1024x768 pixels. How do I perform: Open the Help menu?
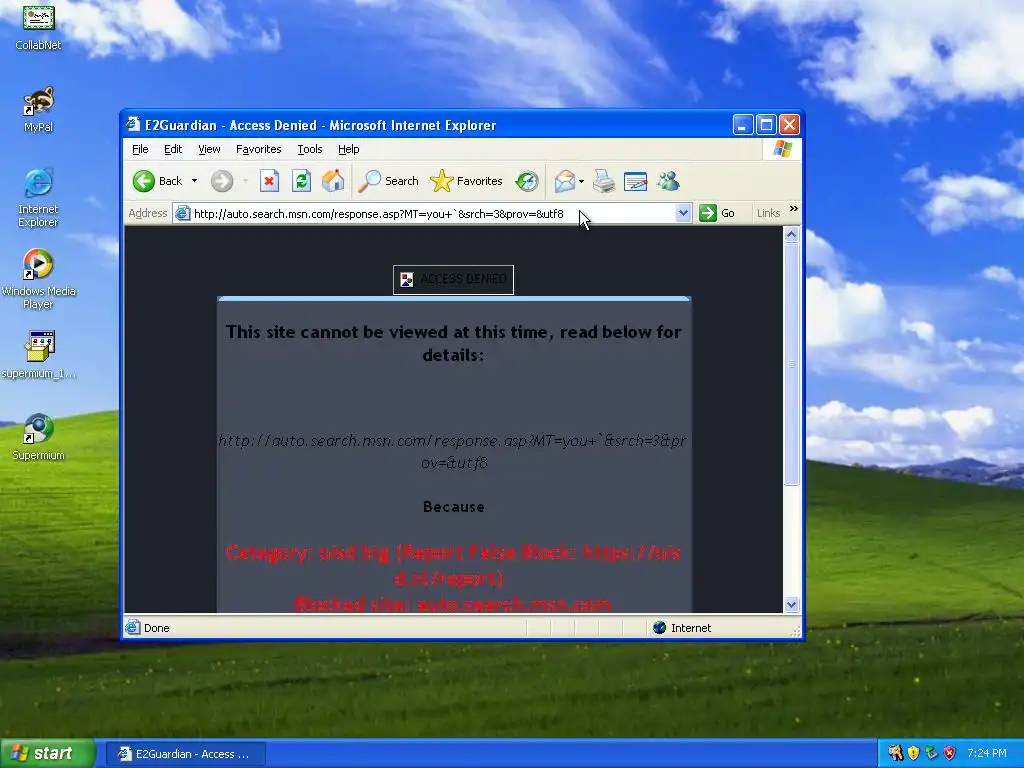click(x=348, y=150)
